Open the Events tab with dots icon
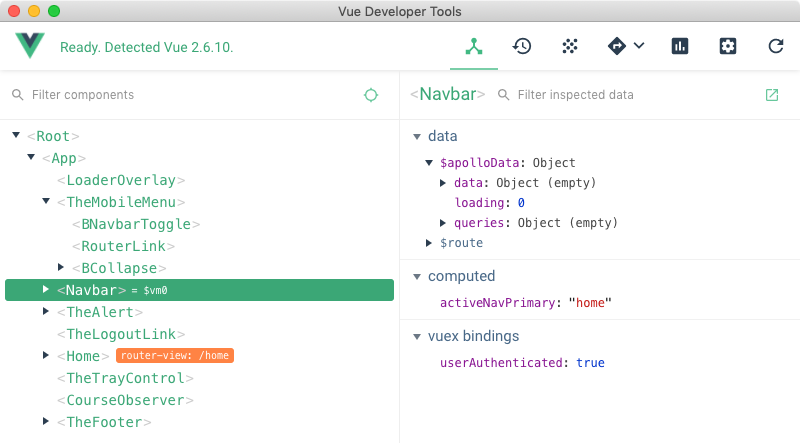This screenshot has width=800, height=443. pos(569,46)
